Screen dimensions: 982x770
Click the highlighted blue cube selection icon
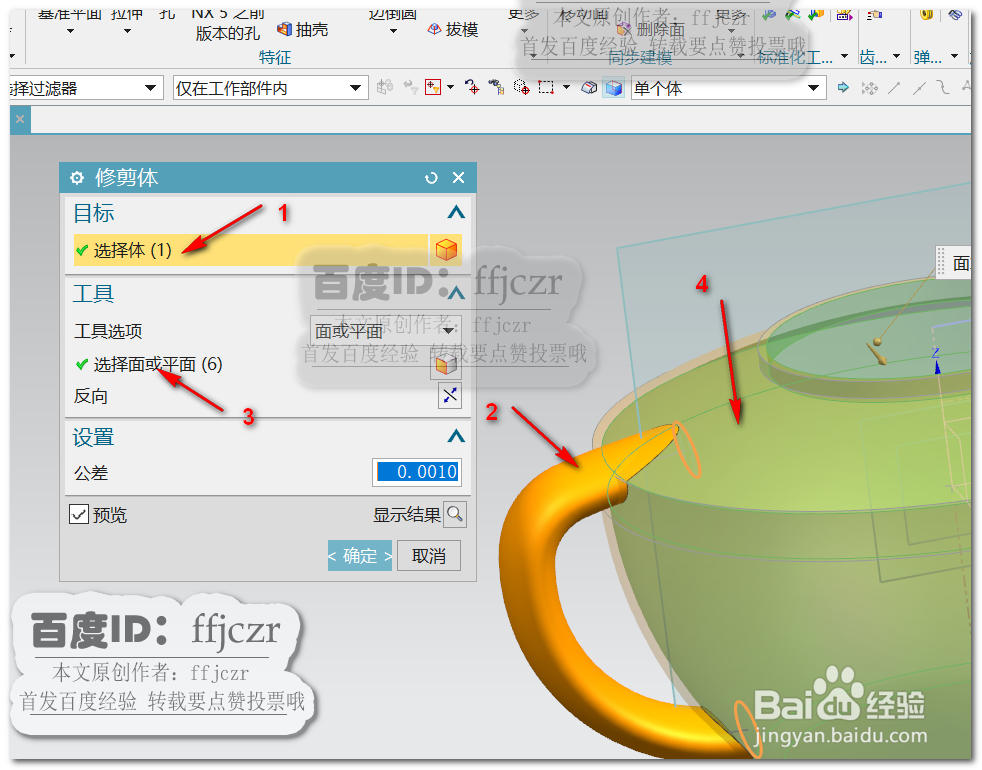[x=614, y=88]
